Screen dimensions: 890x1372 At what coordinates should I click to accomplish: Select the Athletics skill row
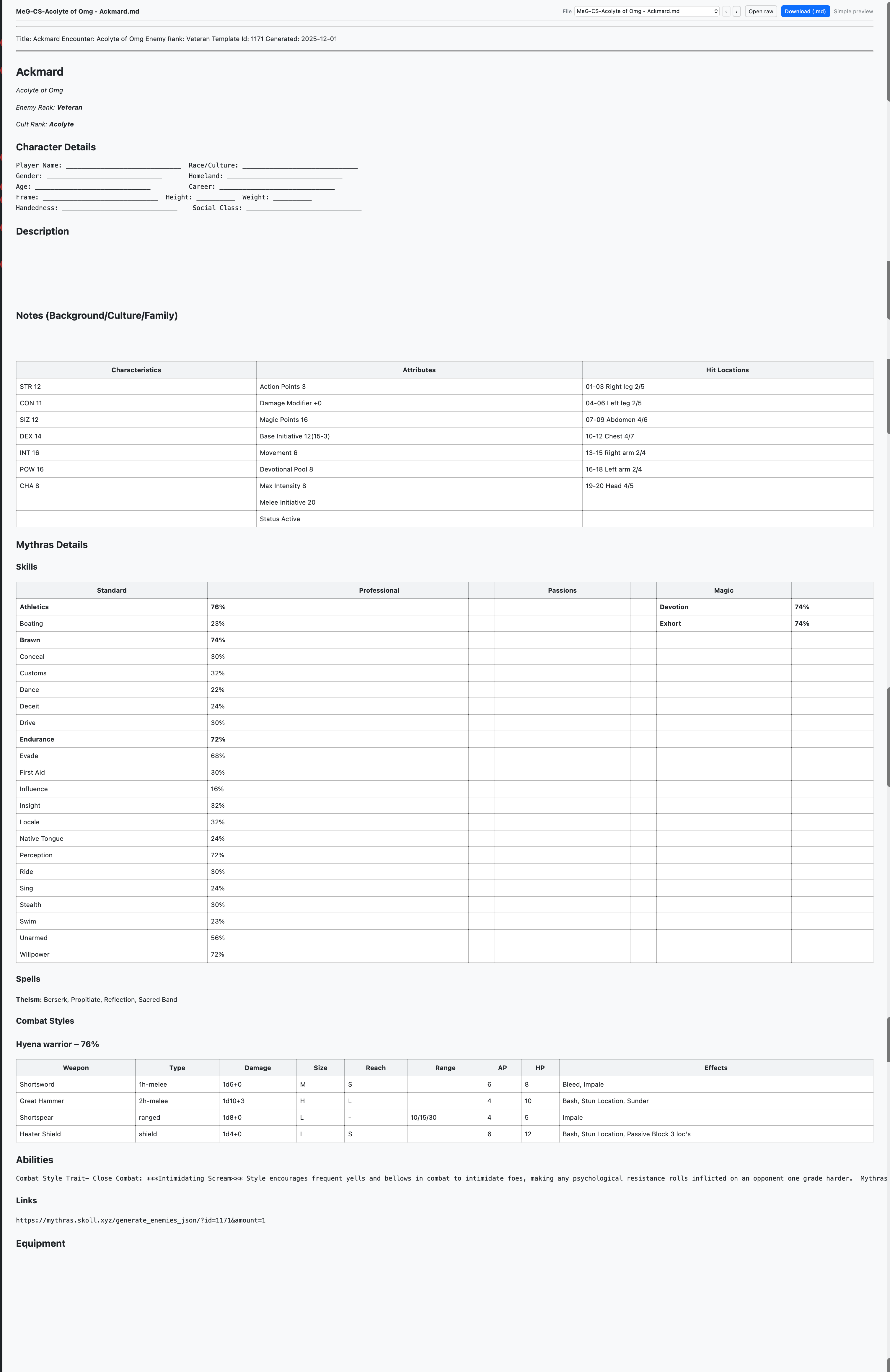tap(35, 607)
